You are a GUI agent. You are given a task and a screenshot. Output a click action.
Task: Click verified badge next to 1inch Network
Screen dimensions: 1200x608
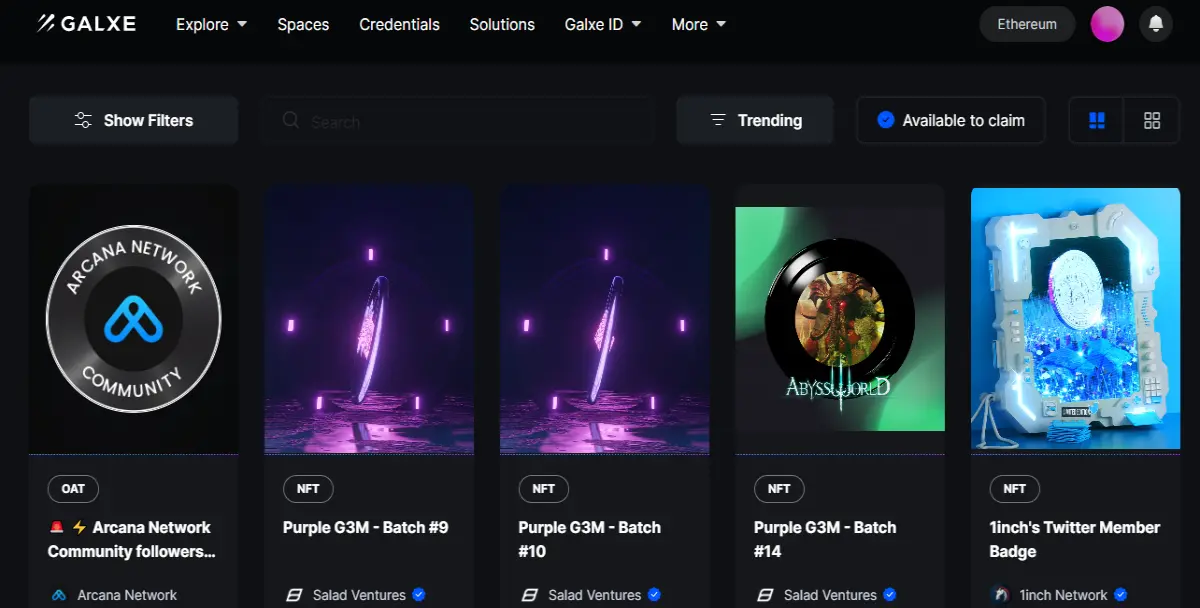pyautogui.click(x=1121, y=595)
